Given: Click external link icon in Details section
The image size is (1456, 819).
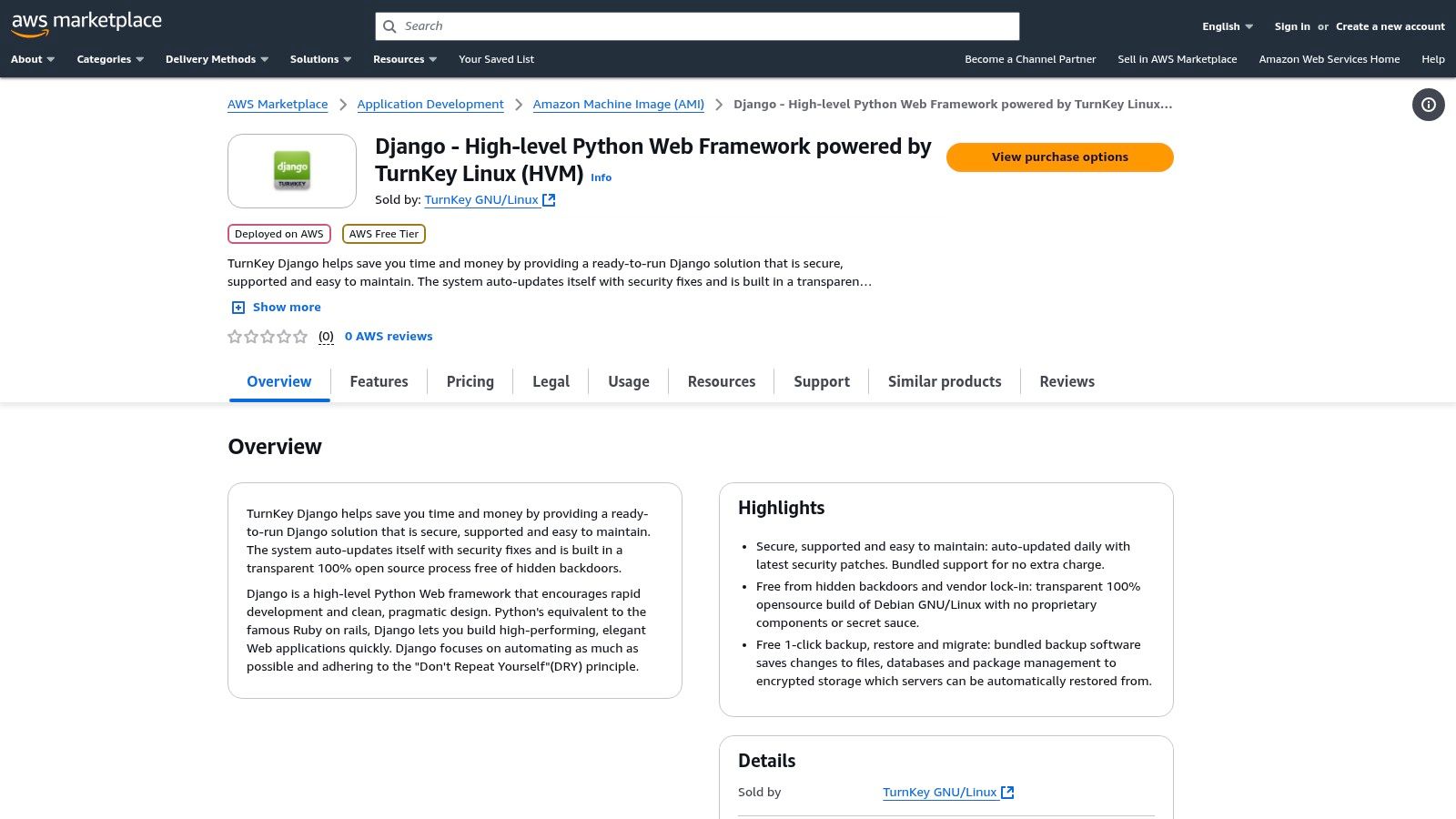Looking at the screenshot, I should click(x=1007, y=793).
